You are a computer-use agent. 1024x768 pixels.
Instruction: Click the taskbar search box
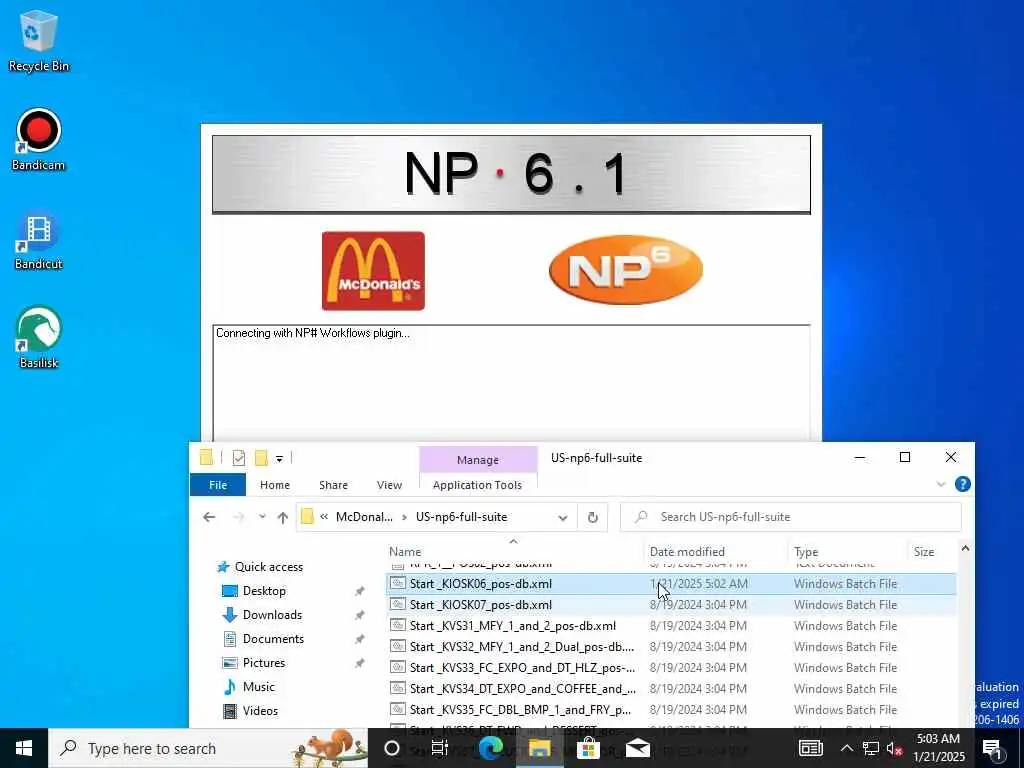208,748
